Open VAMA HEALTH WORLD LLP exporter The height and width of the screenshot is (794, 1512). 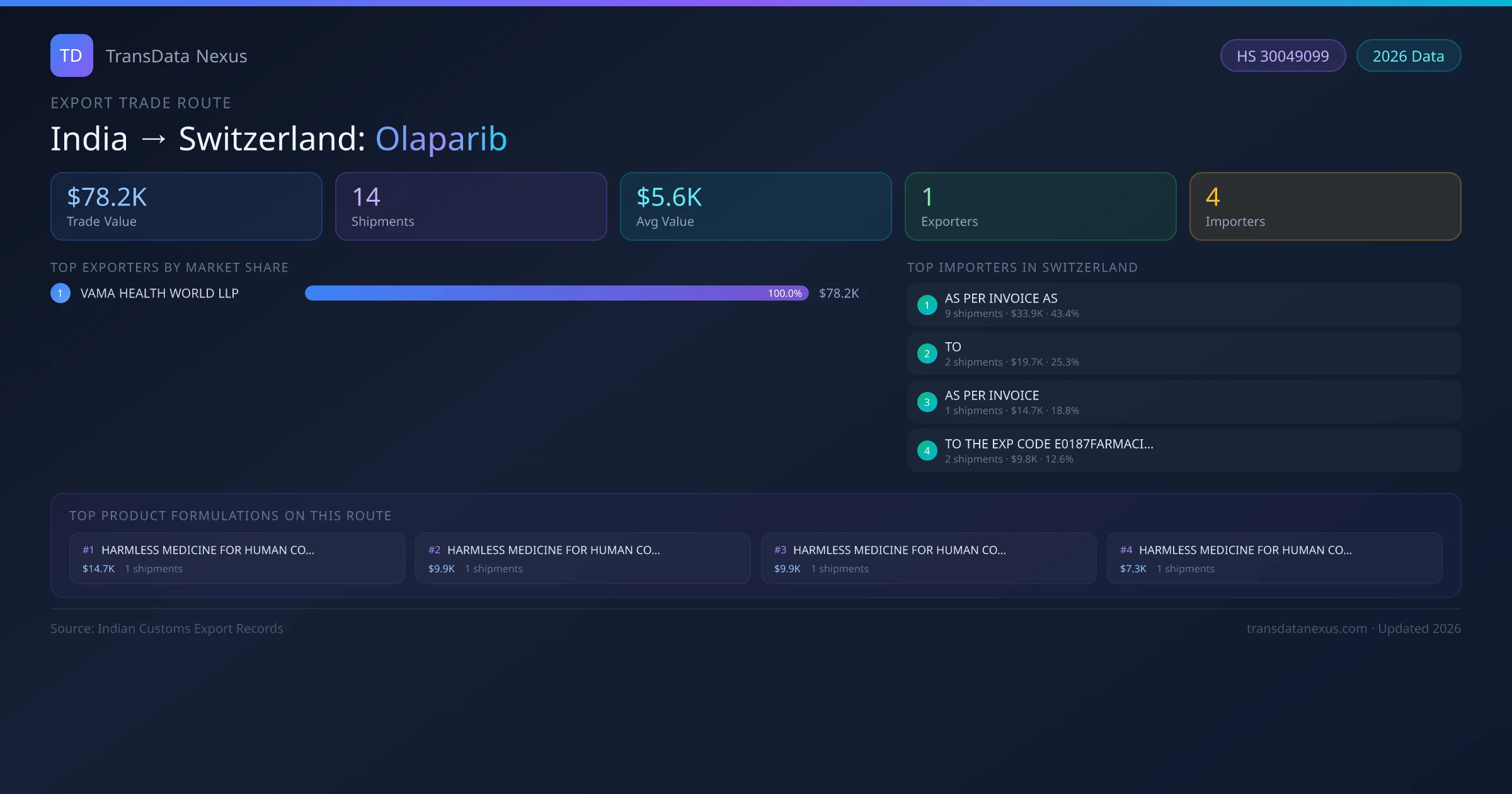159,293
